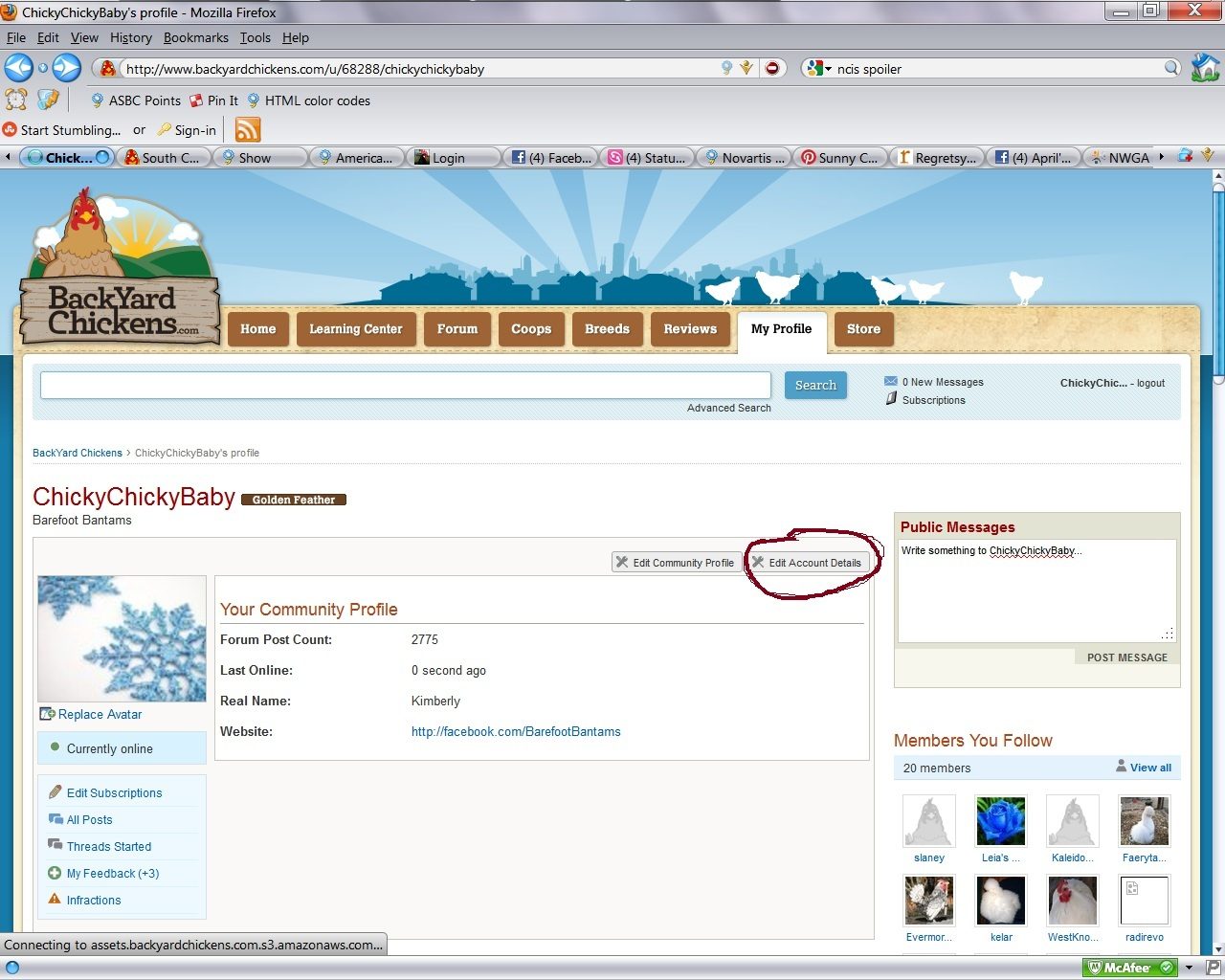Click the orange RSS feed icon
The height and width of the screenshot is (980, 1225).
(x=248, y=130)
